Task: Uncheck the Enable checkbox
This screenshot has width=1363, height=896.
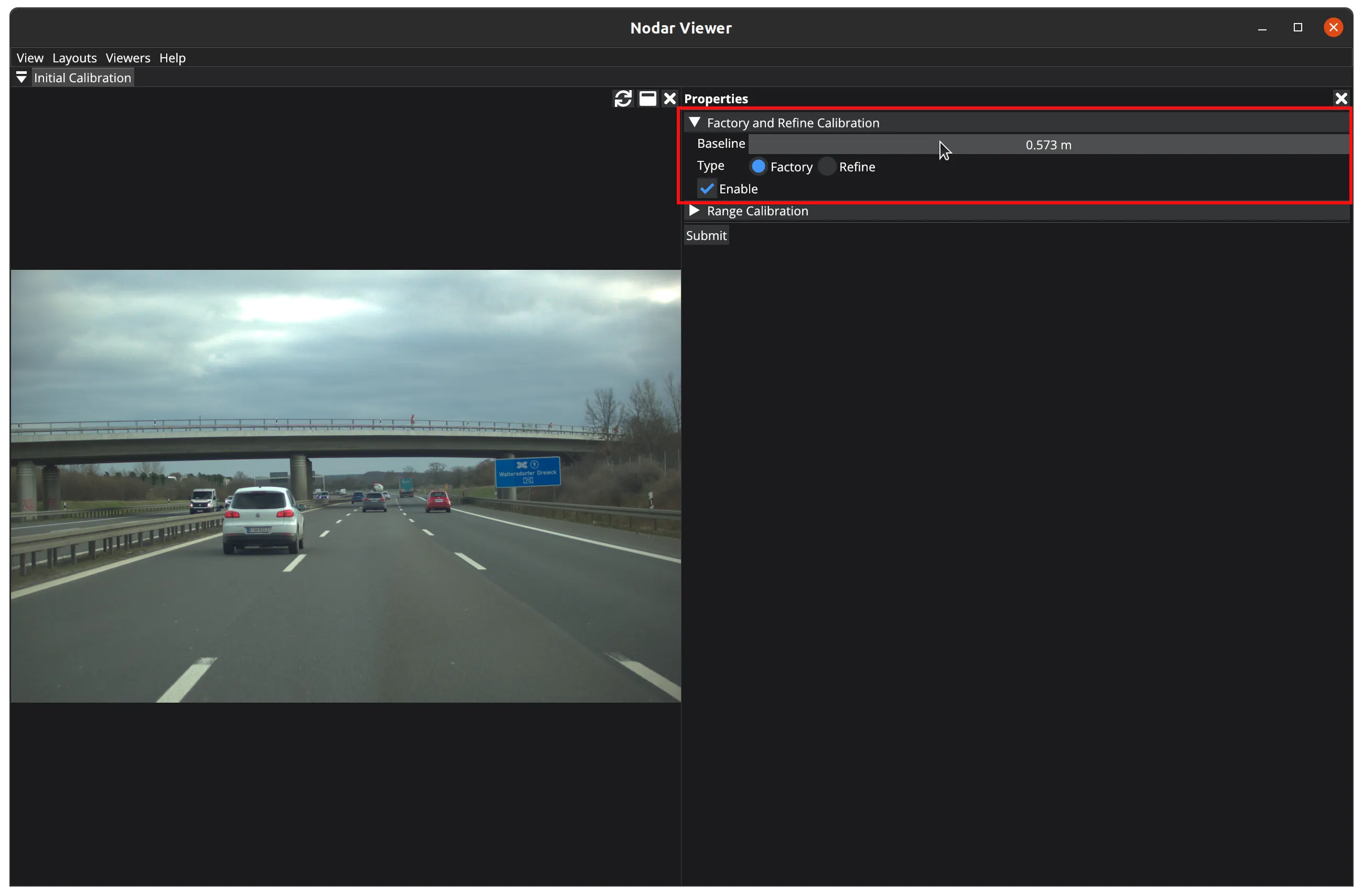Action: [707, 188]
